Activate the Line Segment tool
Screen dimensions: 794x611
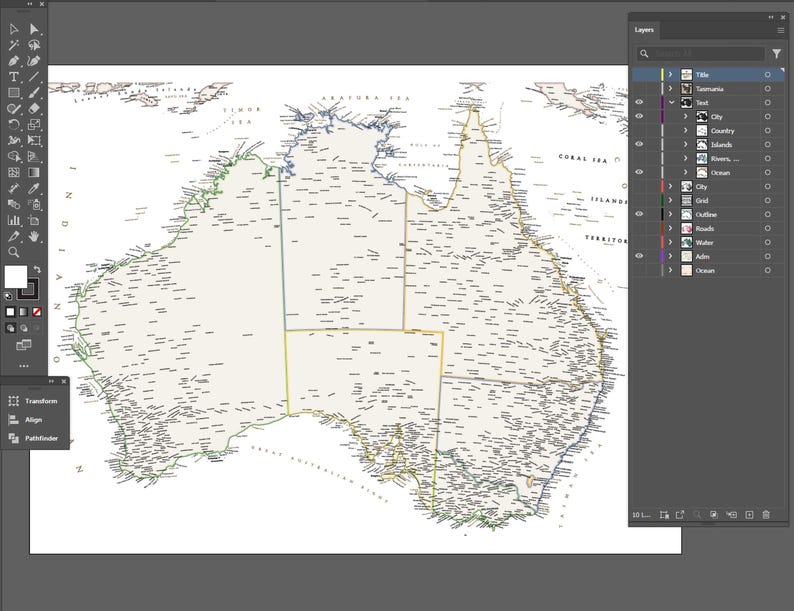[33, 77]
